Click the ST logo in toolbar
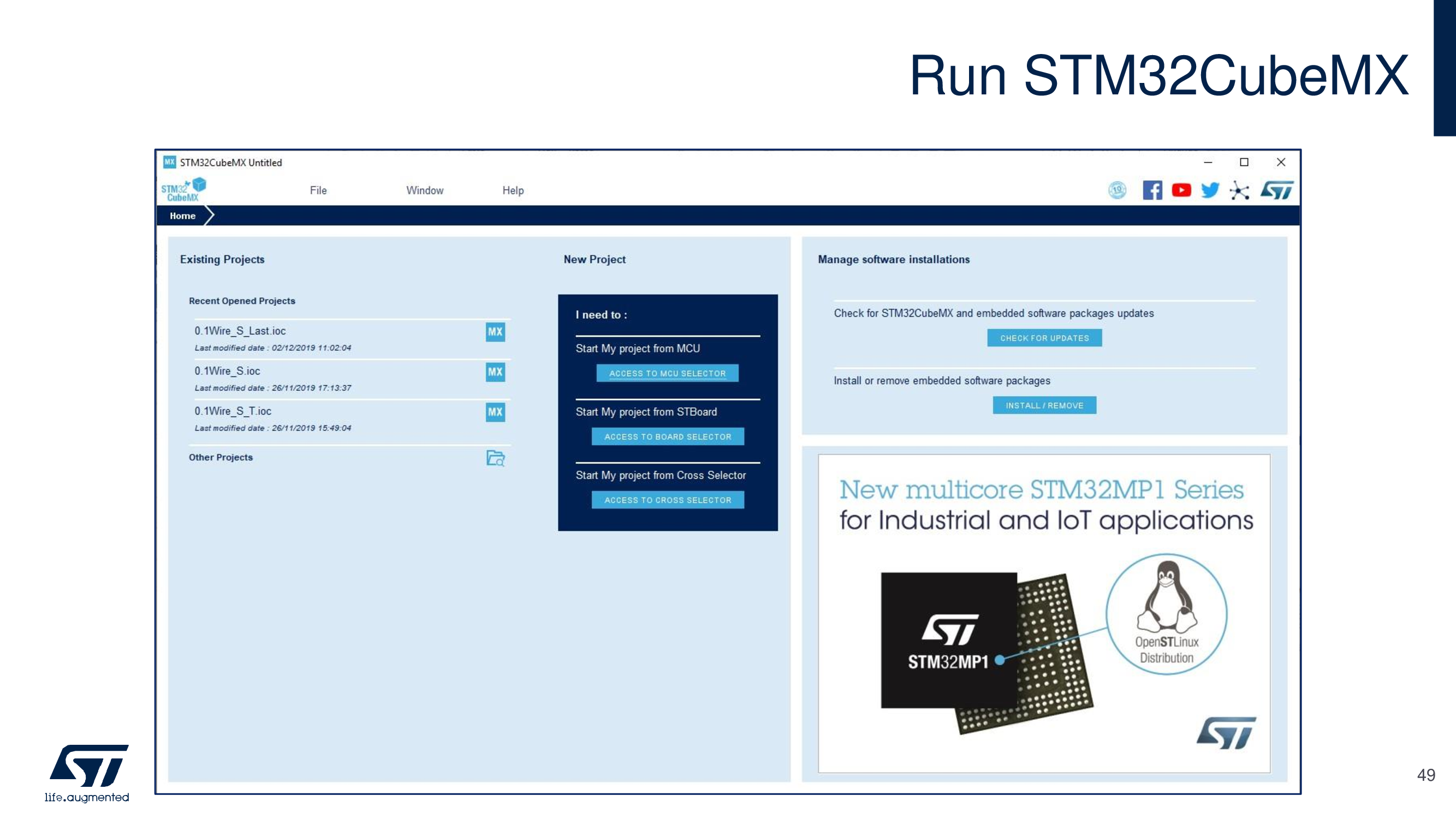The height and width of the screenshot is (819, 1456). pos(1276,190)
